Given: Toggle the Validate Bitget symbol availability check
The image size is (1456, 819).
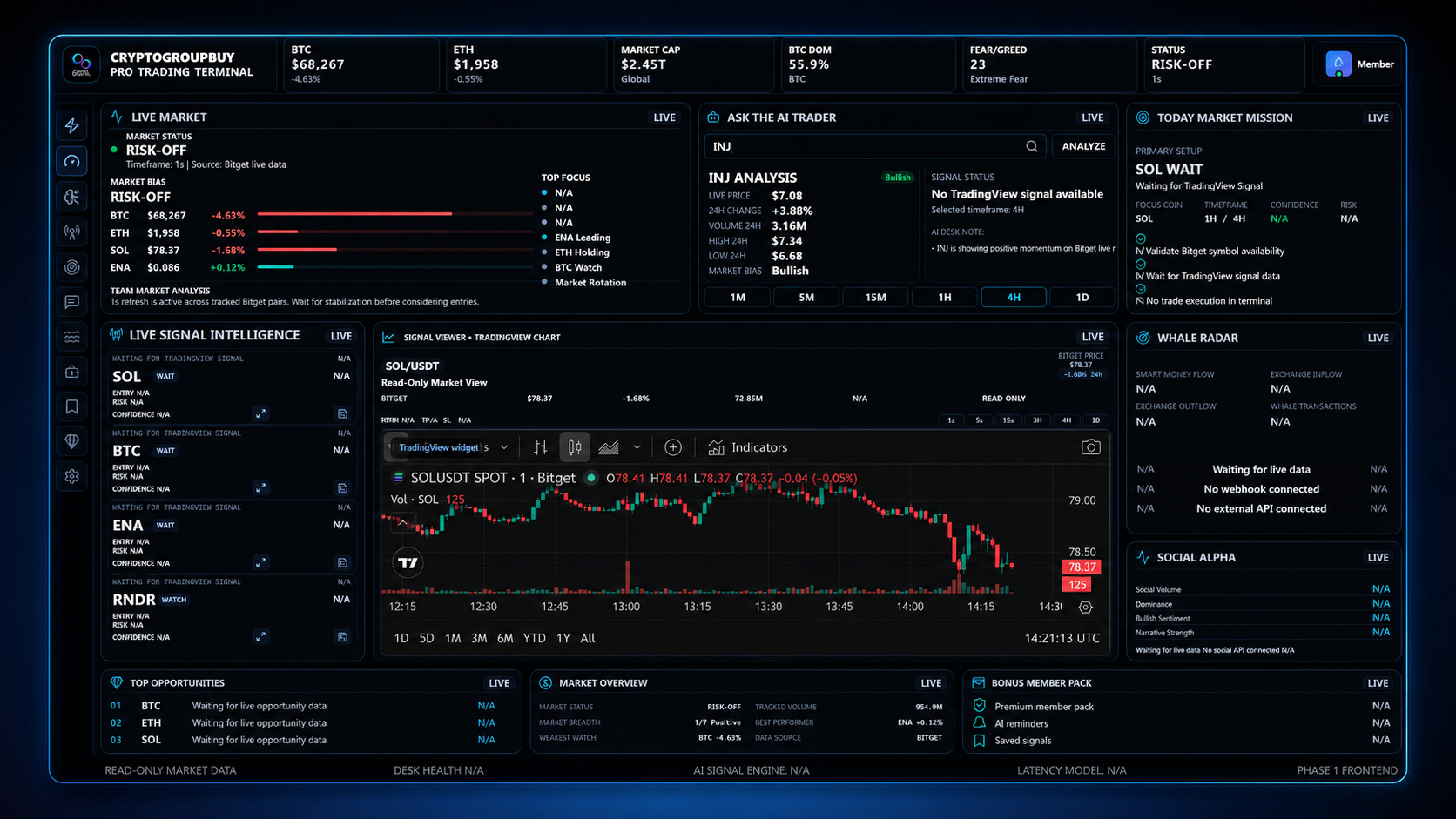Looking at the screenshot, I should click(x=1141, y=238).
